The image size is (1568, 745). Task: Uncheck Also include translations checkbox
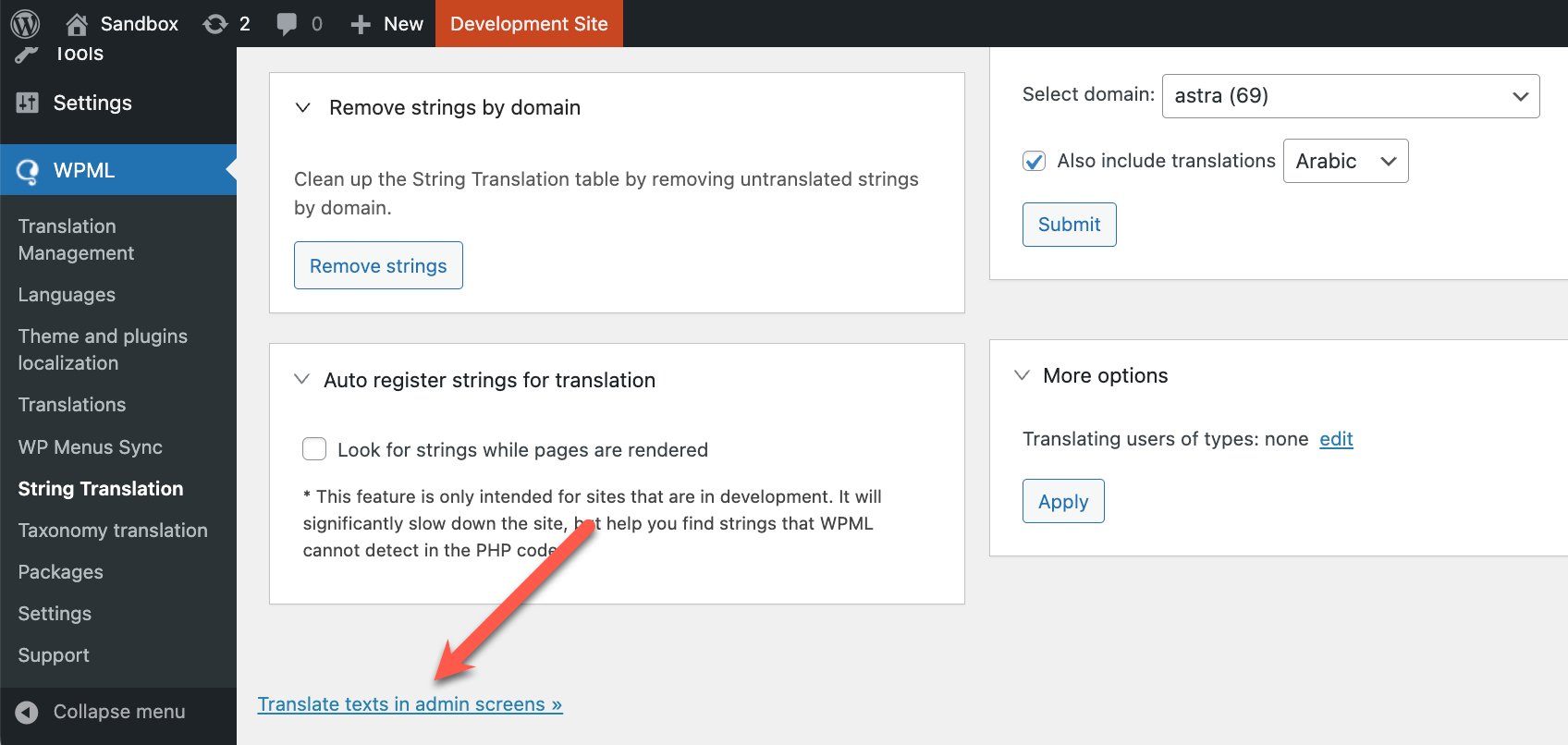1034,161
